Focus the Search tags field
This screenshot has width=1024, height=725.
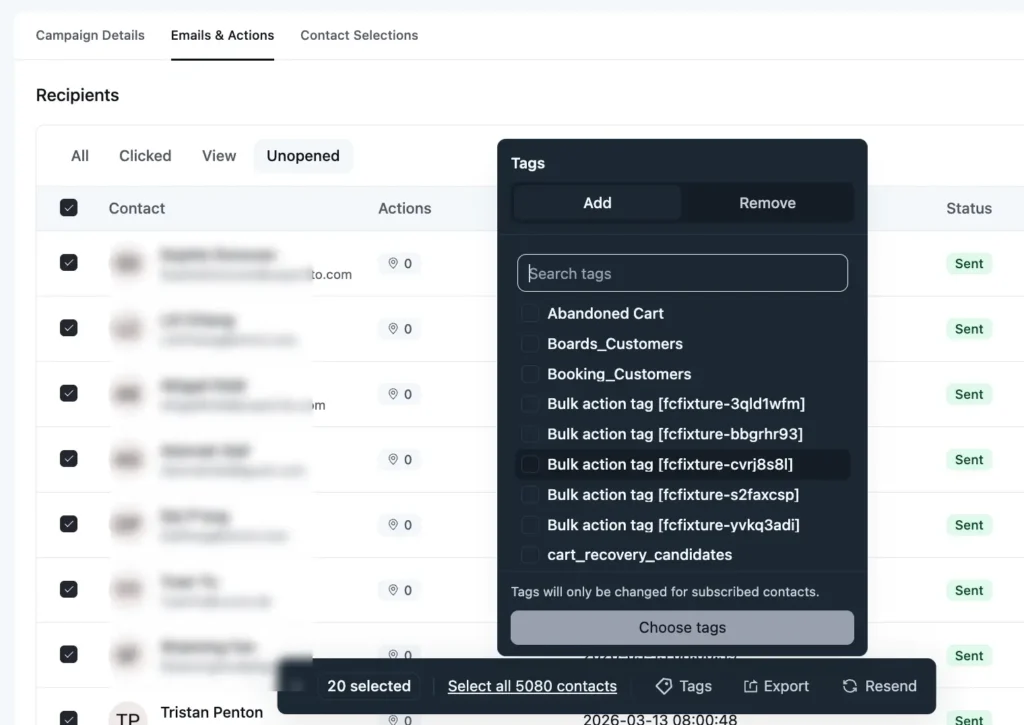pyautogui.click(x=682, y=273)
